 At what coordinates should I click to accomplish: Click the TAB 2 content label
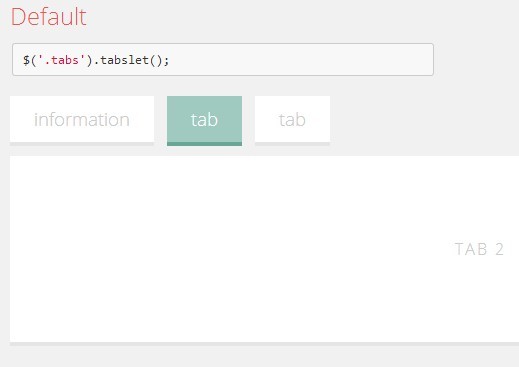479,249
